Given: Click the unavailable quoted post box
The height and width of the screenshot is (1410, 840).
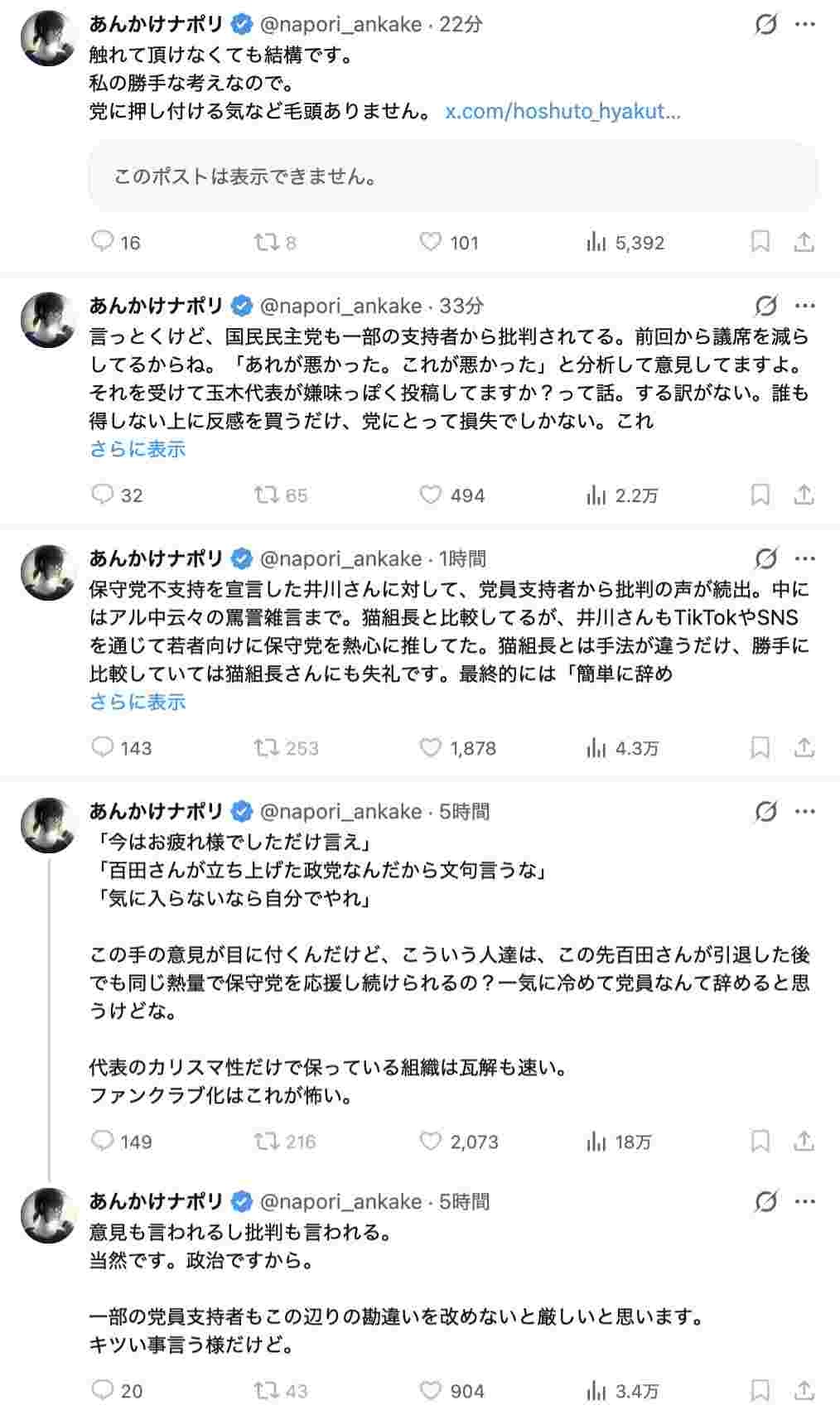Looking at the screenshot, I should [452, 176].
